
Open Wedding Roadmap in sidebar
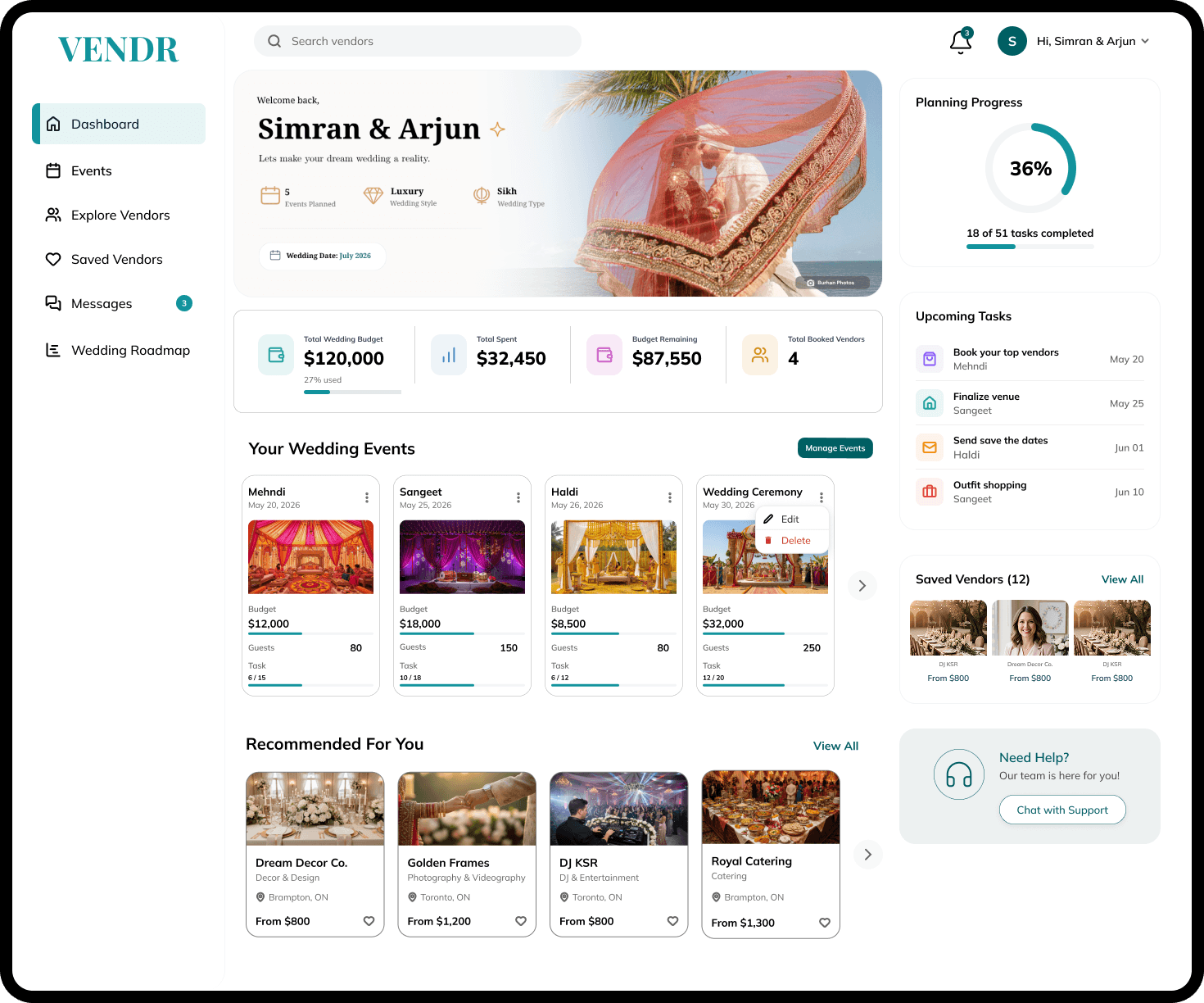[119, 350]
